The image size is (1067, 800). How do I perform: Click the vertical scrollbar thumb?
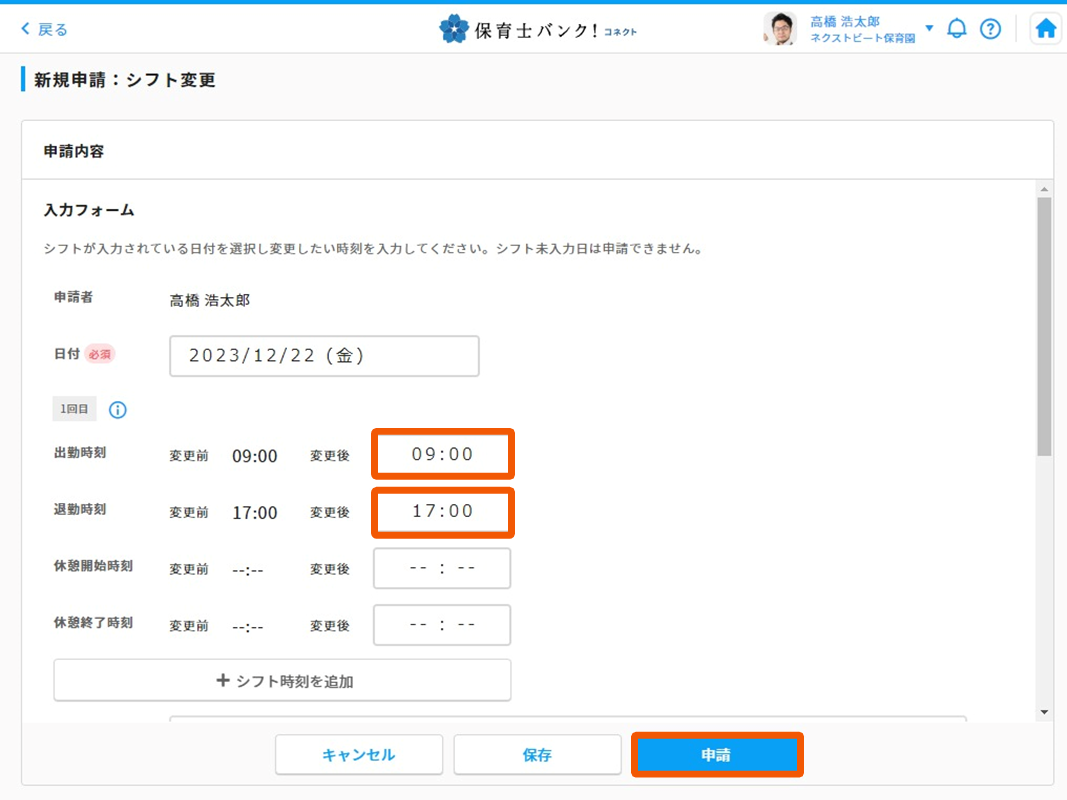pyautogui.click(x=1044, y=325)
